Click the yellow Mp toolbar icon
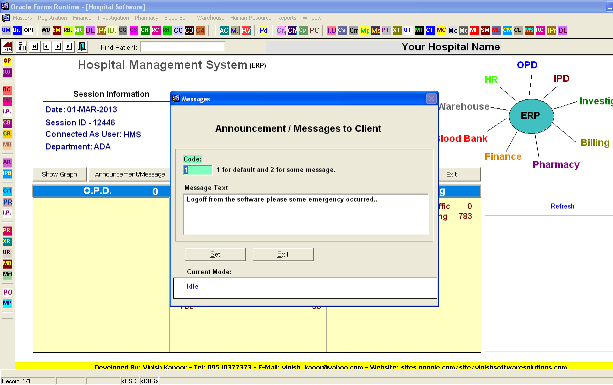The image size is (613, 385). point(365,30)
